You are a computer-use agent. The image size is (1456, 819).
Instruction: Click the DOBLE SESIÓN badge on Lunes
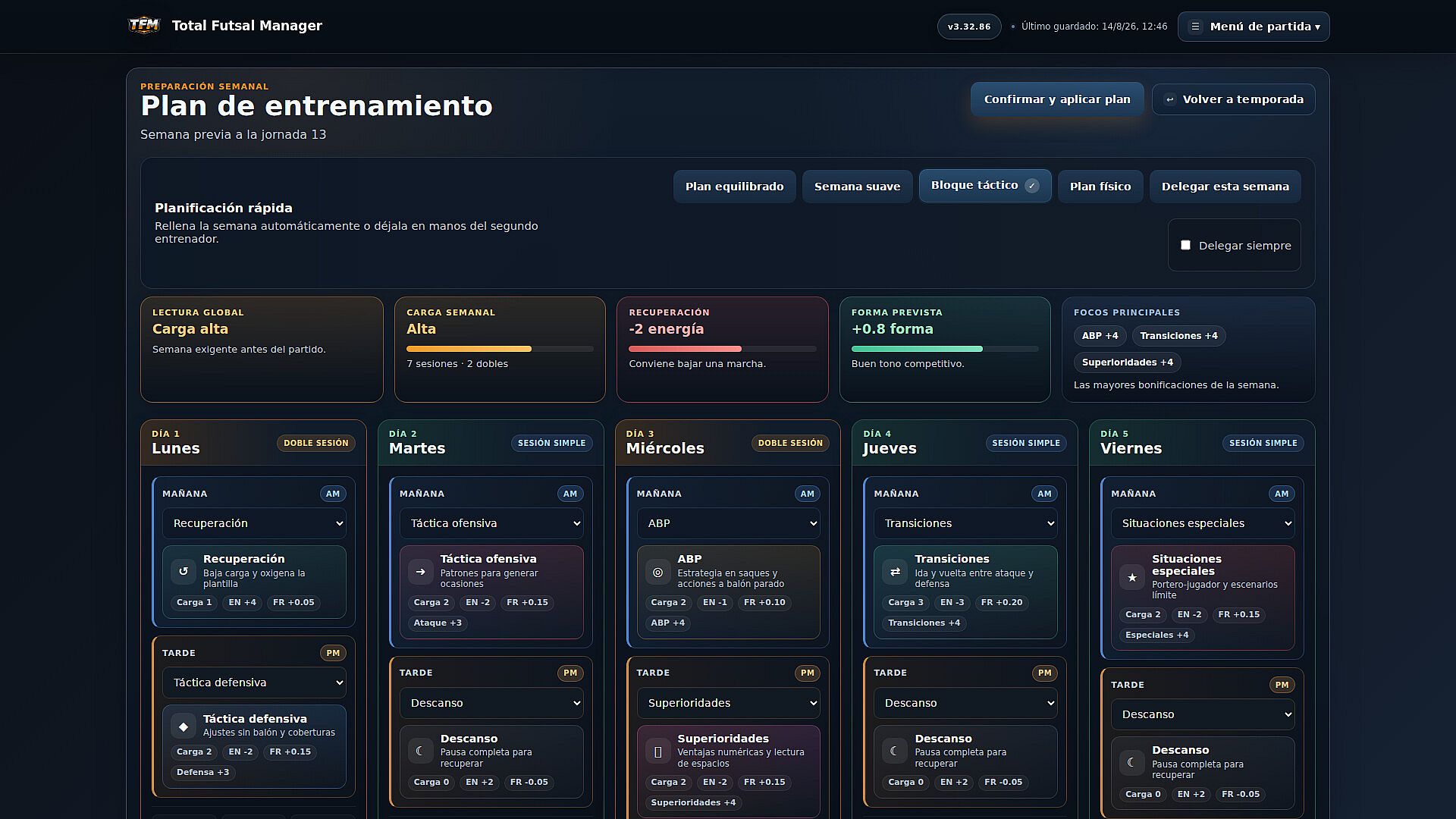(316, 443)
